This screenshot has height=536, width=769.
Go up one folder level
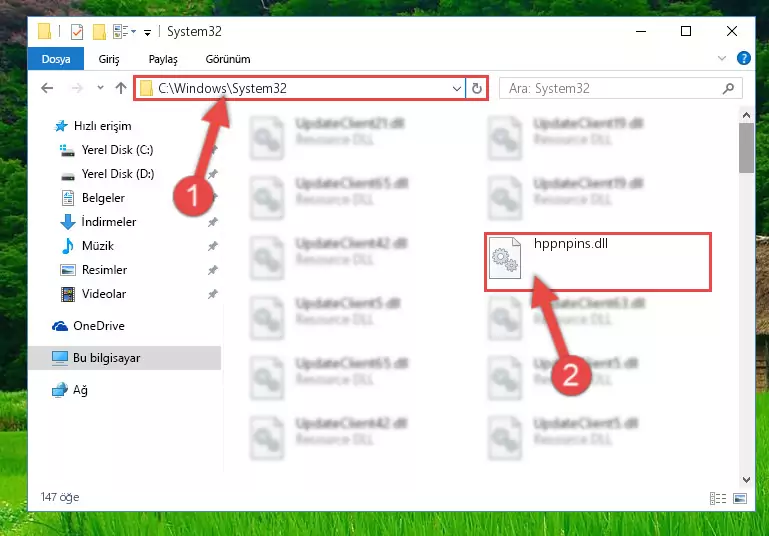pyautogui.click(x=121, y=88)
